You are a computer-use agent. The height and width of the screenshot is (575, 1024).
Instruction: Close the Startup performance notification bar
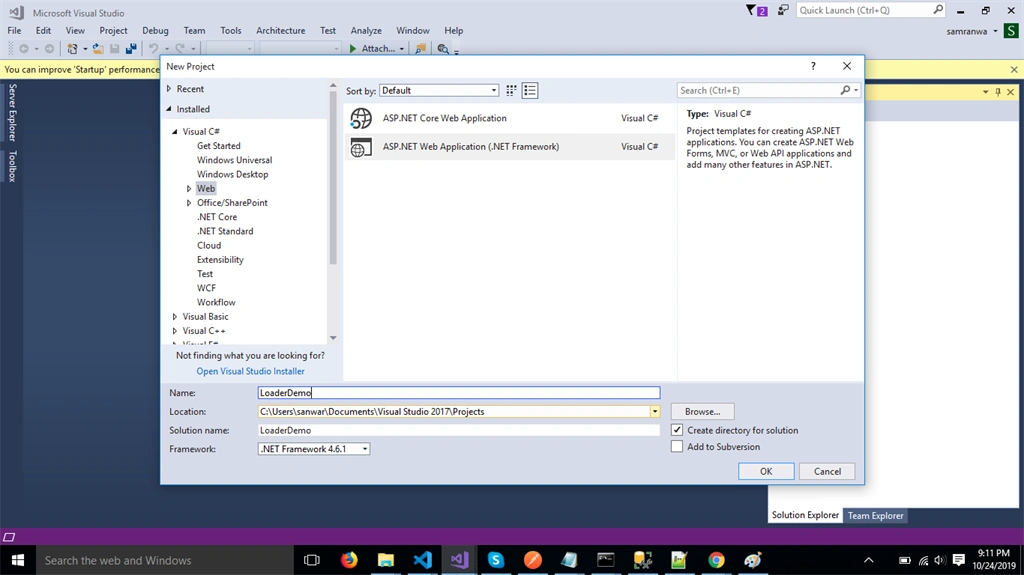click(x=1014, y=69)
